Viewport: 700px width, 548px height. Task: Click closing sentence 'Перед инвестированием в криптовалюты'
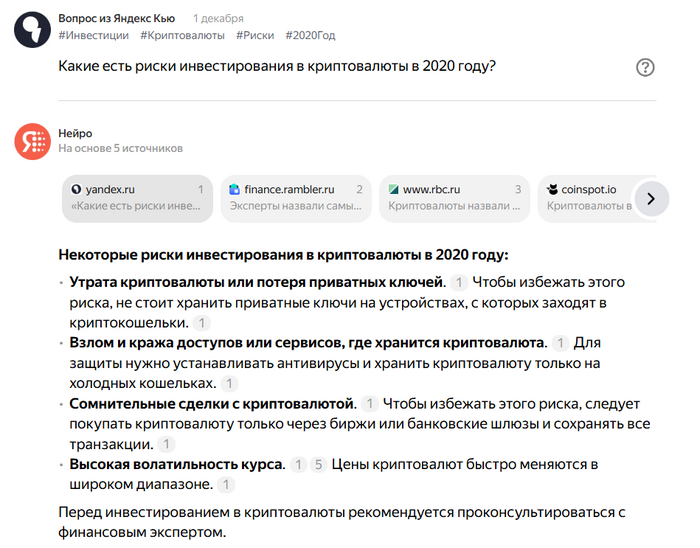point(342,522)
